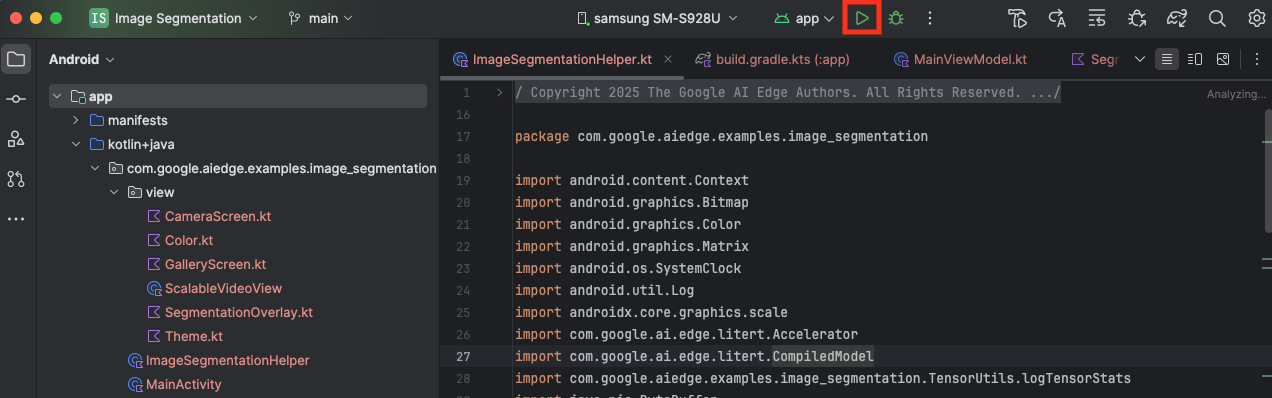1272x398 pixels.
Task: Run the app configuration
Action: [862, 18]
